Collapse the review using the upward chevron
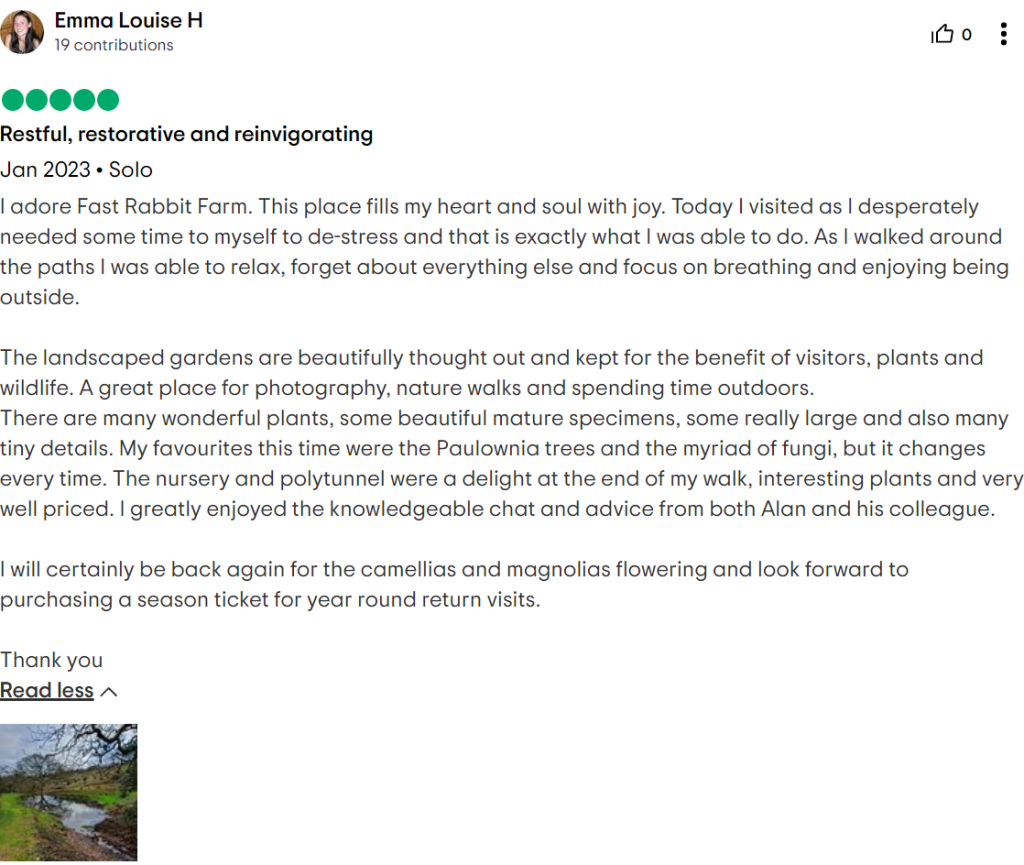Image resolution: width=1024 pixels, height=865 pixels. point(108,691)
